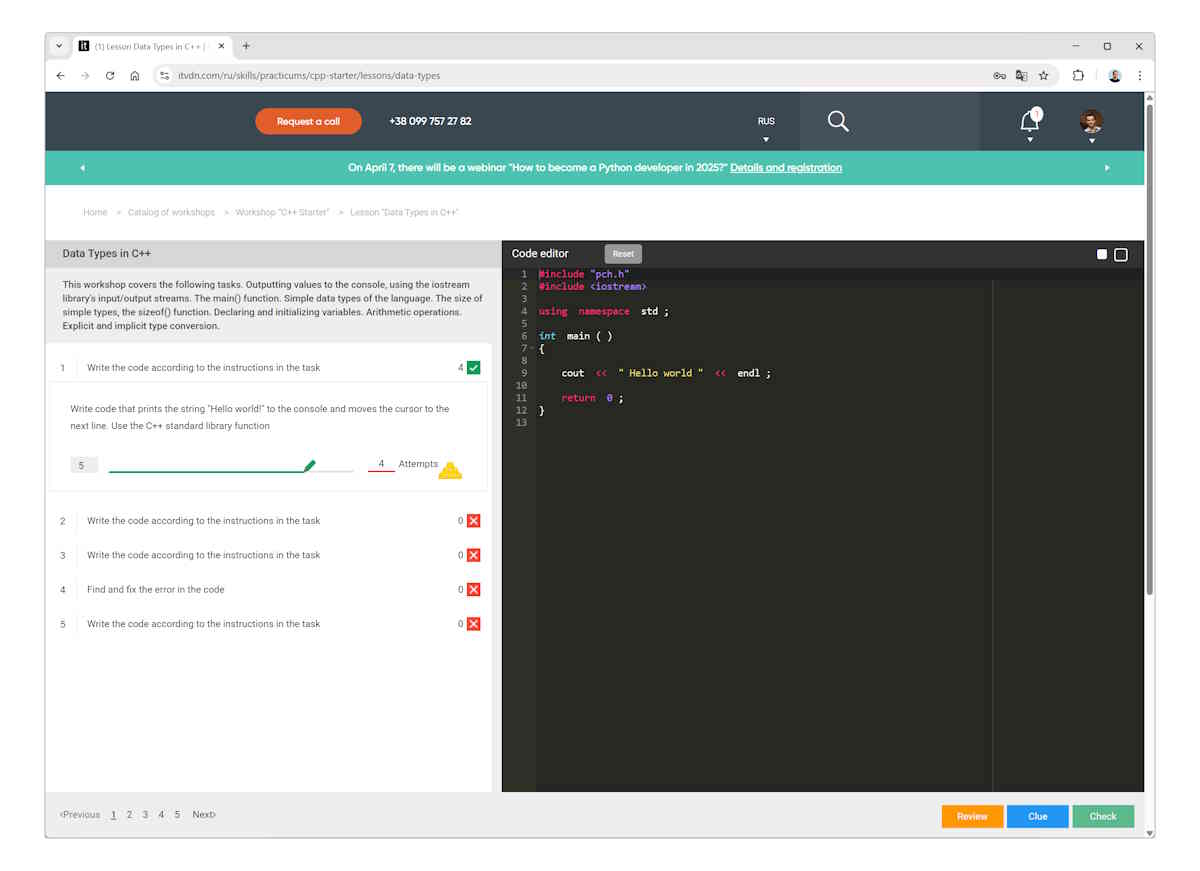Expand task 4 Find and fix the error
This screenshot has height=871, width=1200.
click(x=268, y=590)
